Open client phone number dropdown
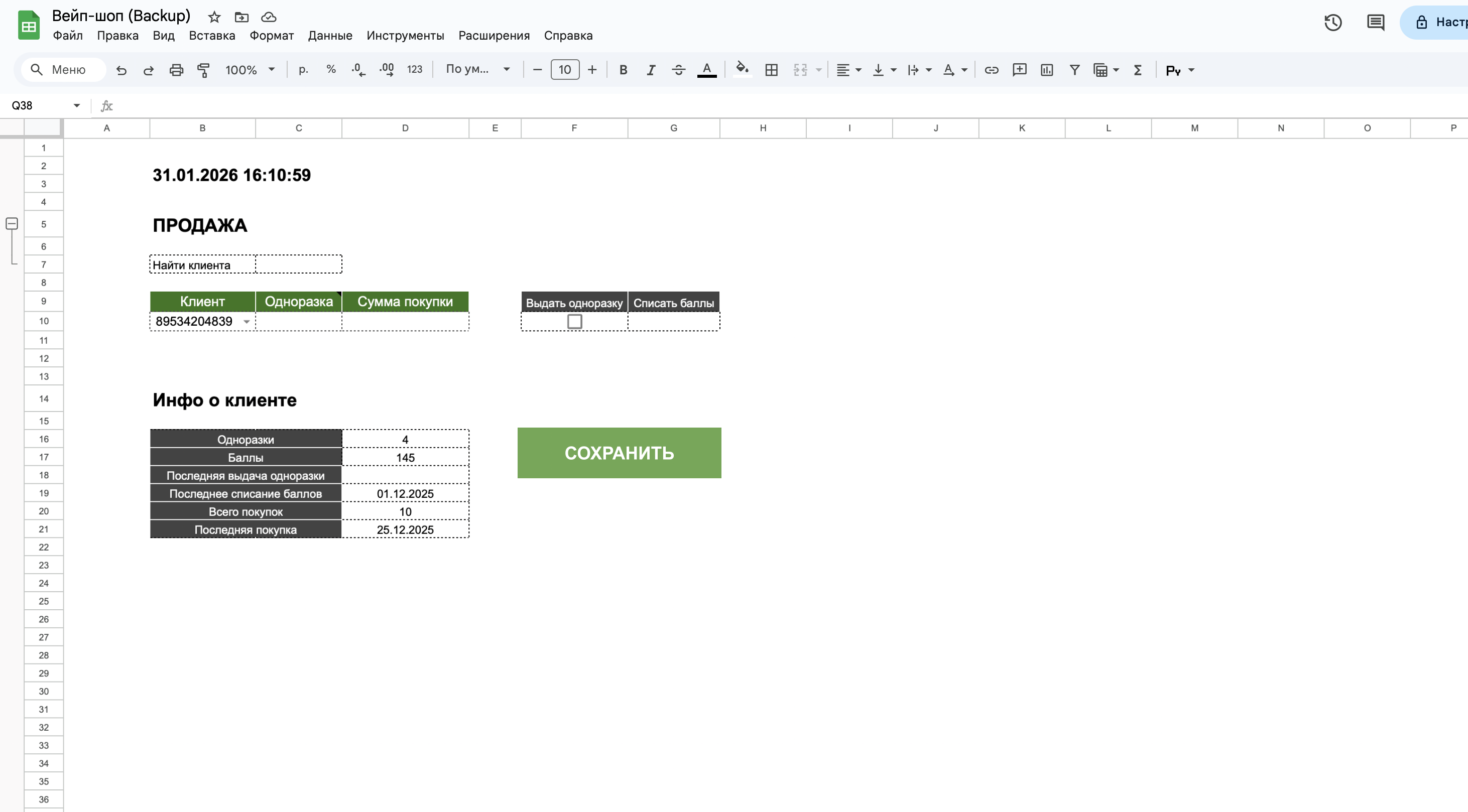Viewport: 1468px width, 812px height. coord(247,323)
